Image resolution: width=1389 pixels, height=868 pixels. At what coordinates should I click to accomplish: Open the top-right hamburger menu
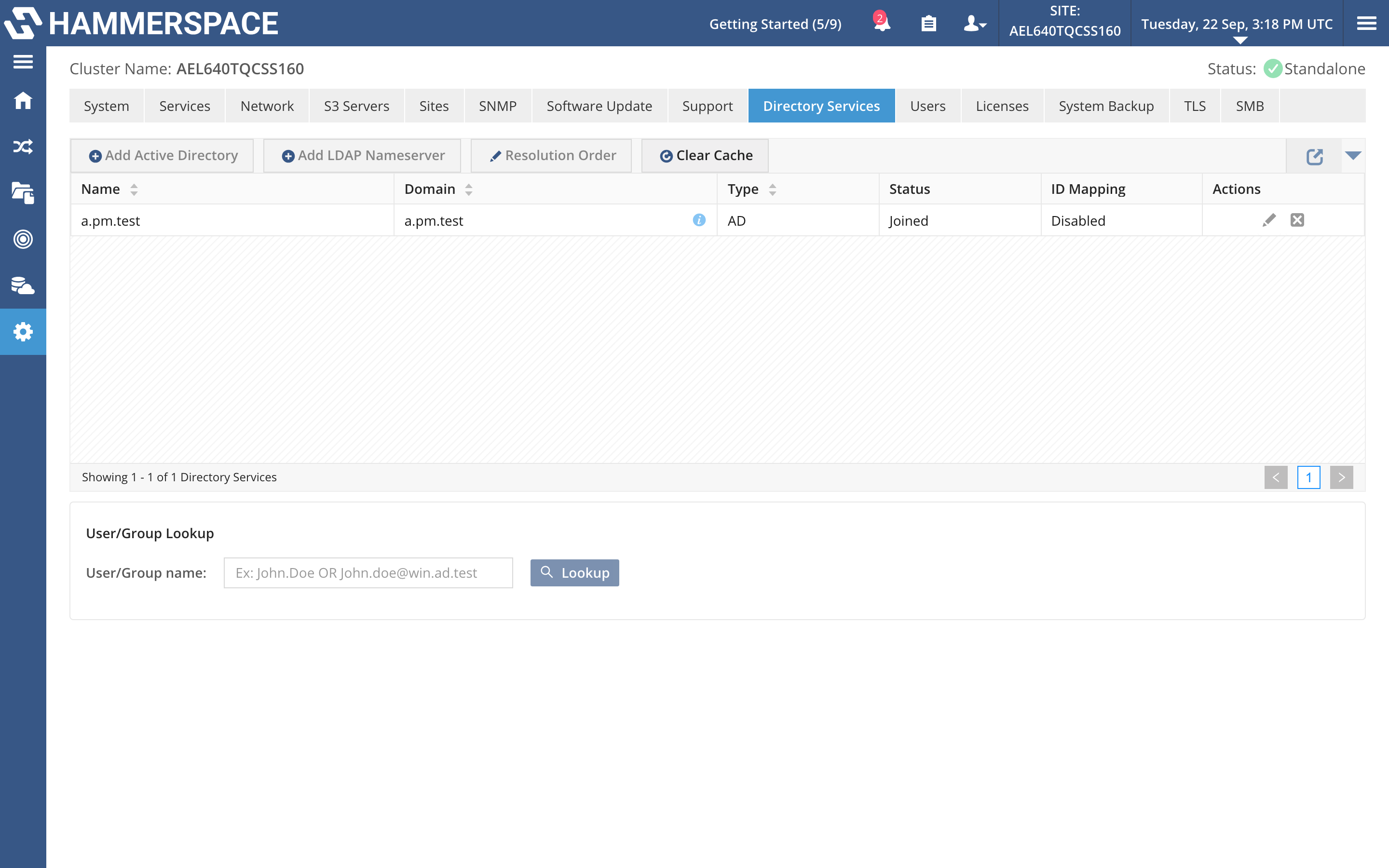pyautogui.click(x=1367, y=23)
